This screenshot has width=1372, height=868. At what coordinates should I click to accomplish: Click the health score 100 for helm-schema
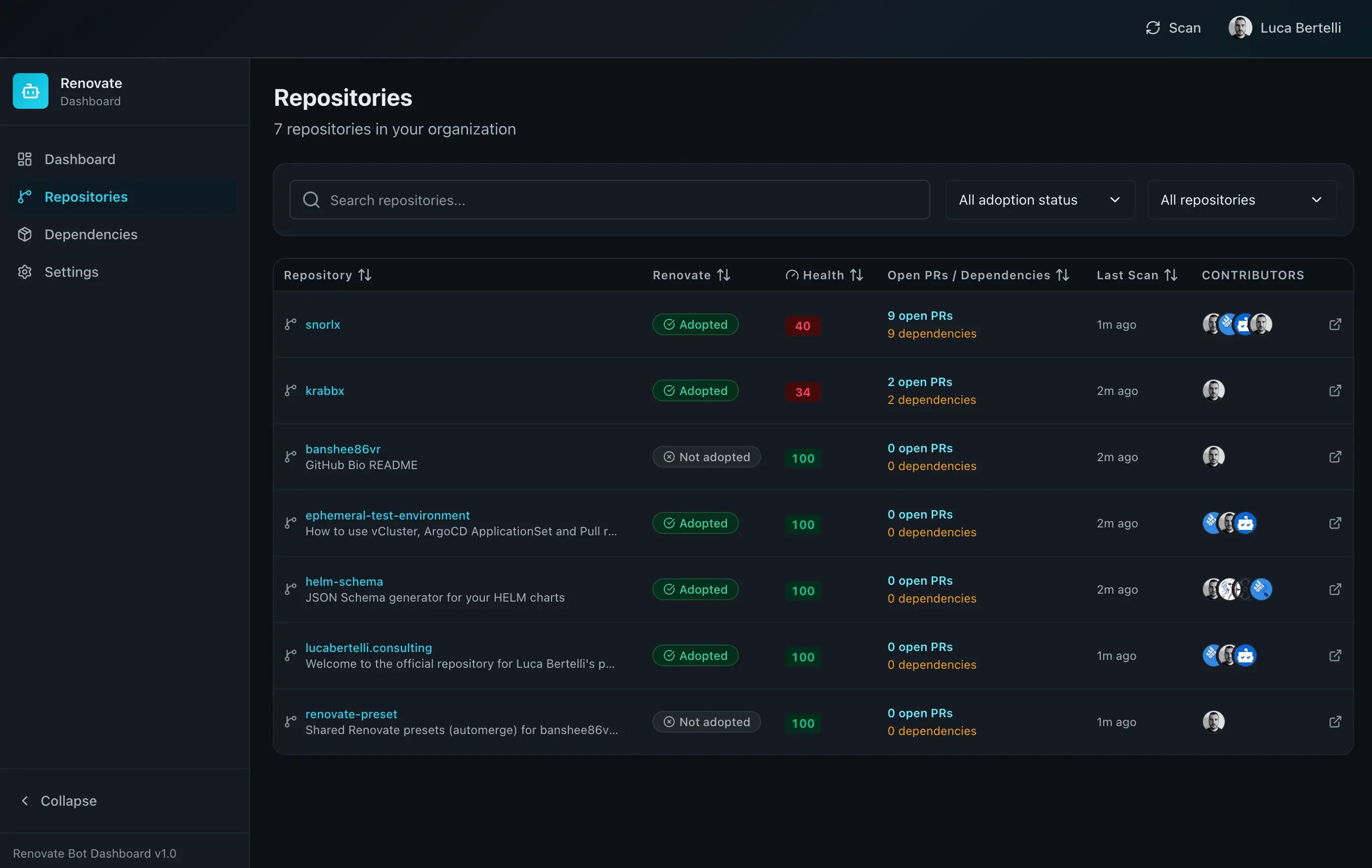click(803, 590)
